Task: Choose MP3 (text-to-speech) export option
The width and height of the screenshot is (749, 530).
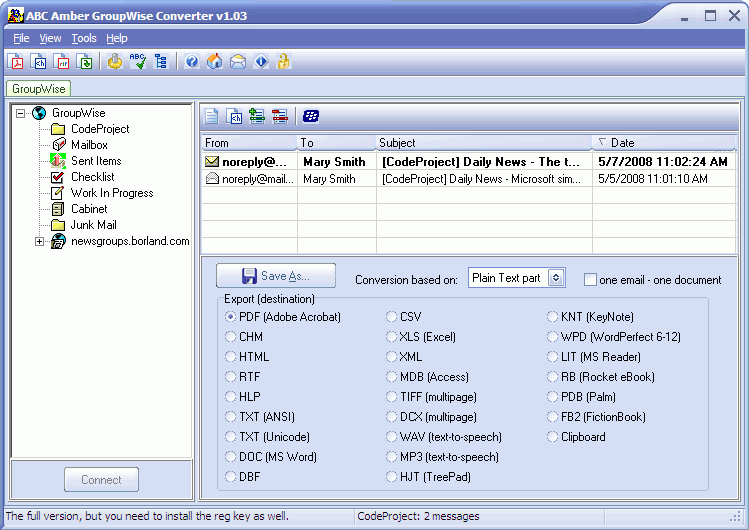Action: 392,457
